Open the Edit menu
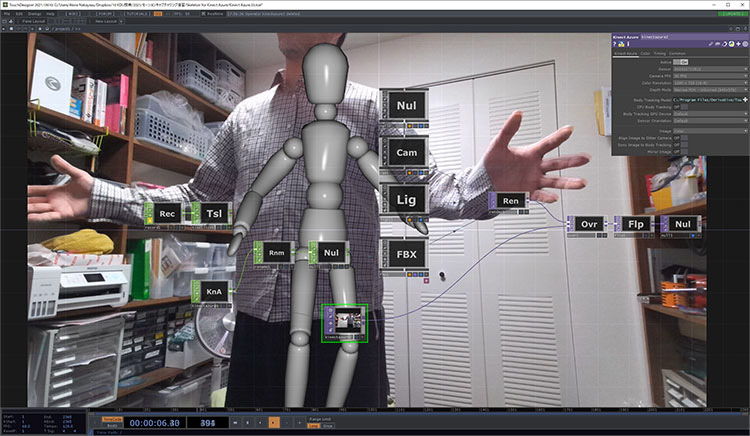This screenshot has height=436, width=750. pos(19,14)
